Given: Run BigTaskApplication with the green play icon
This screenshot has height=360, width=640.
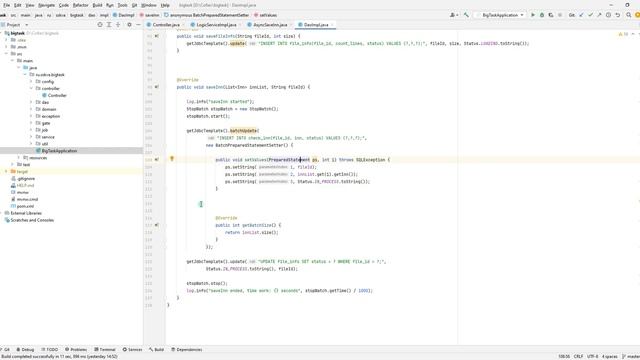Looking at the screenshot, I should (x=533, y=15).
